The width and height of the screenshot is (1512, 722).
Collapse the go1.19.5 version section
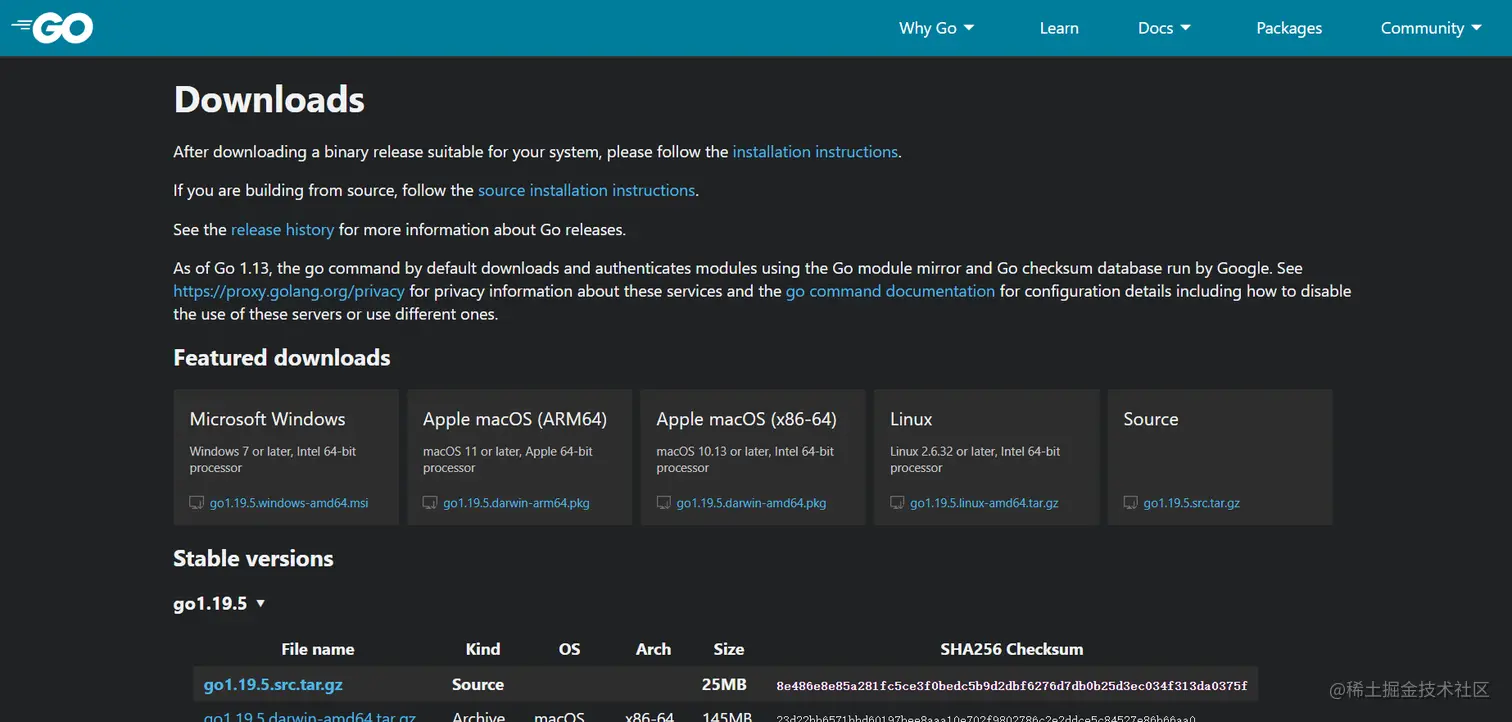(x=219, y=604)
